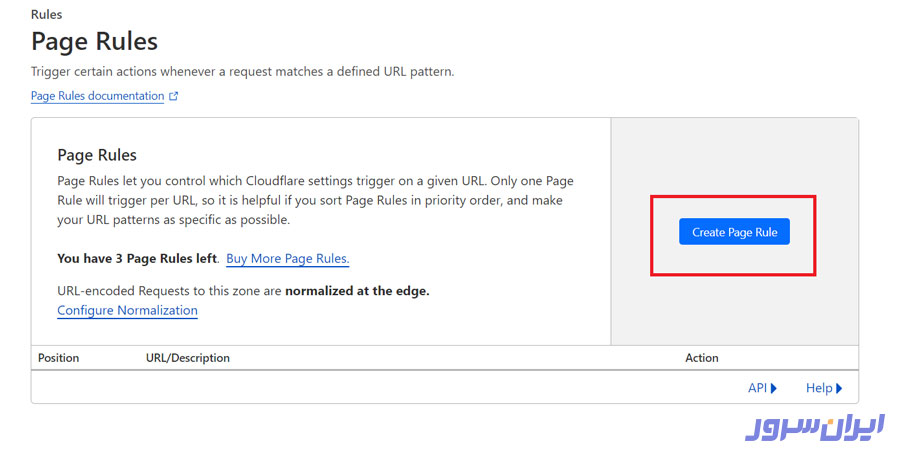Screen dimensions: 900x450
Task: Expand the Help section label
Action: tap(818, 388)
